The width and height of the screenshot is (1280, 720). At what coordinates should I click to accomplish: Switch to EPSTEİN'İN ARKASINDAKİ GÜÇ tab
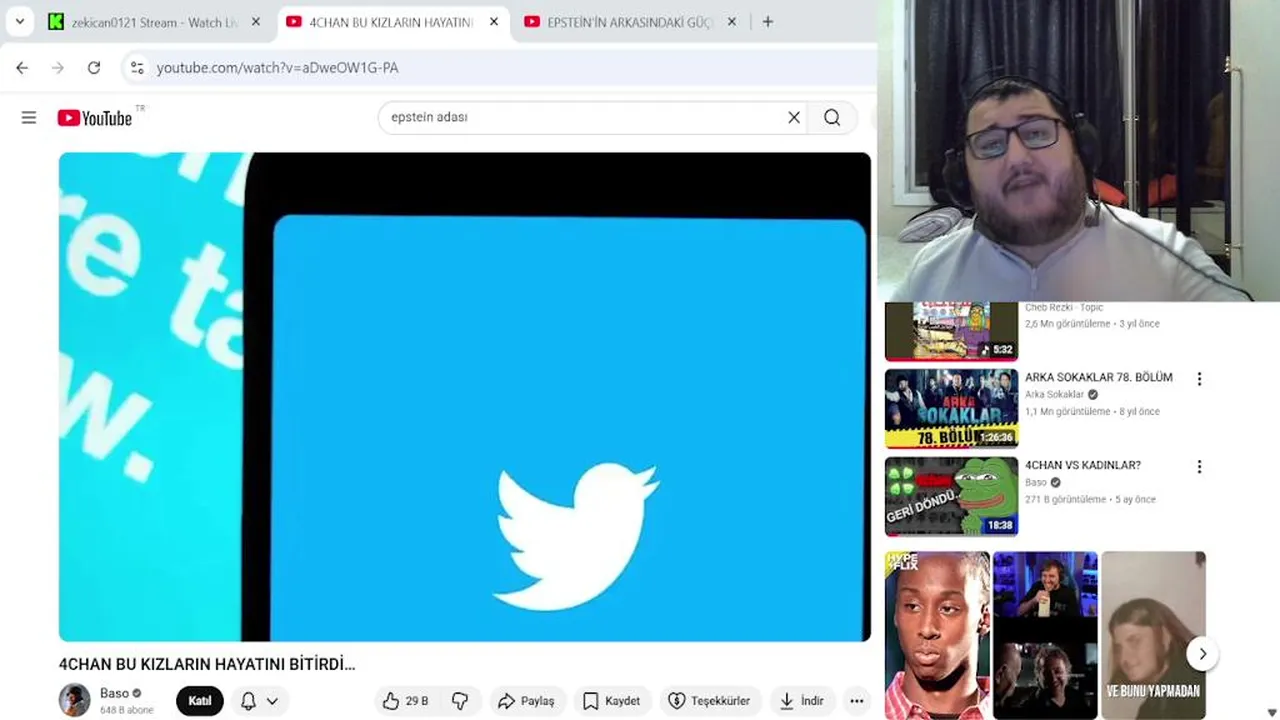click(630, 22)
